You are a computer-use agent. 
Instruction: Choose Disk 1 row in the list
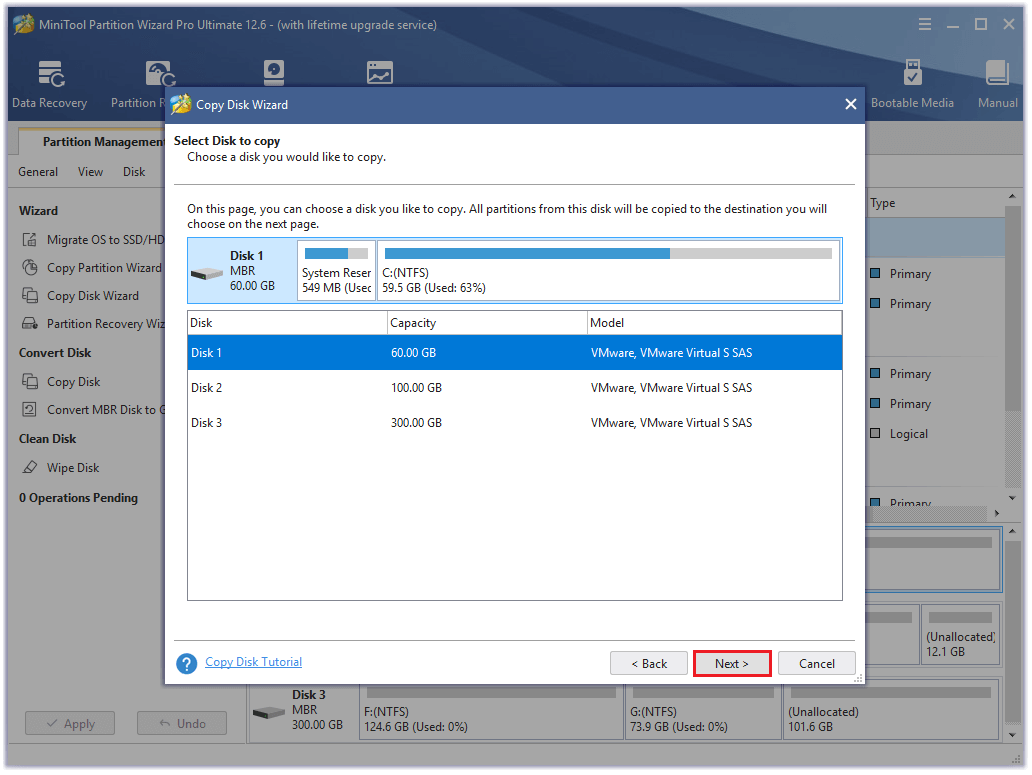point(514,353)
